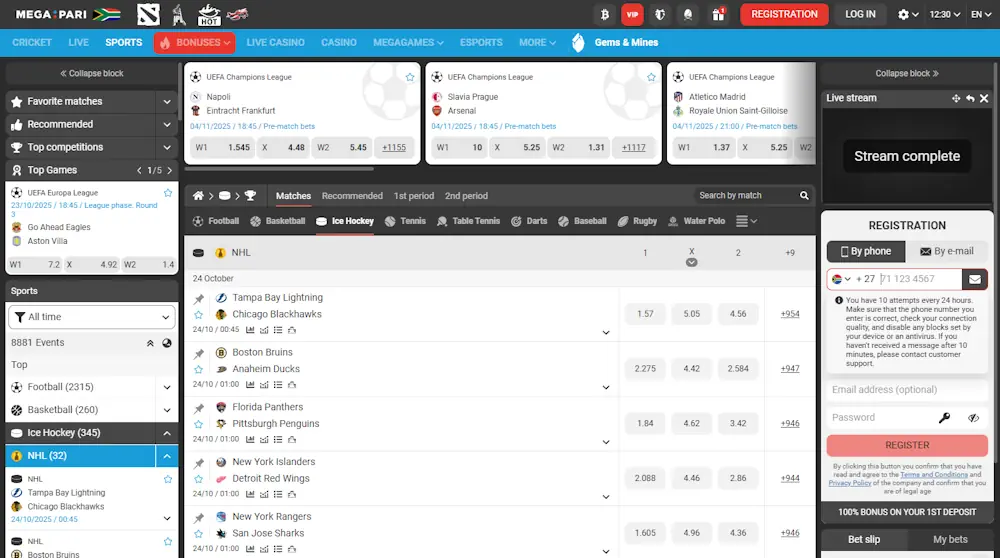Collapse events double-chevron icon
This screenshot has width=1000, height=558.
click(x=150, y=342)
